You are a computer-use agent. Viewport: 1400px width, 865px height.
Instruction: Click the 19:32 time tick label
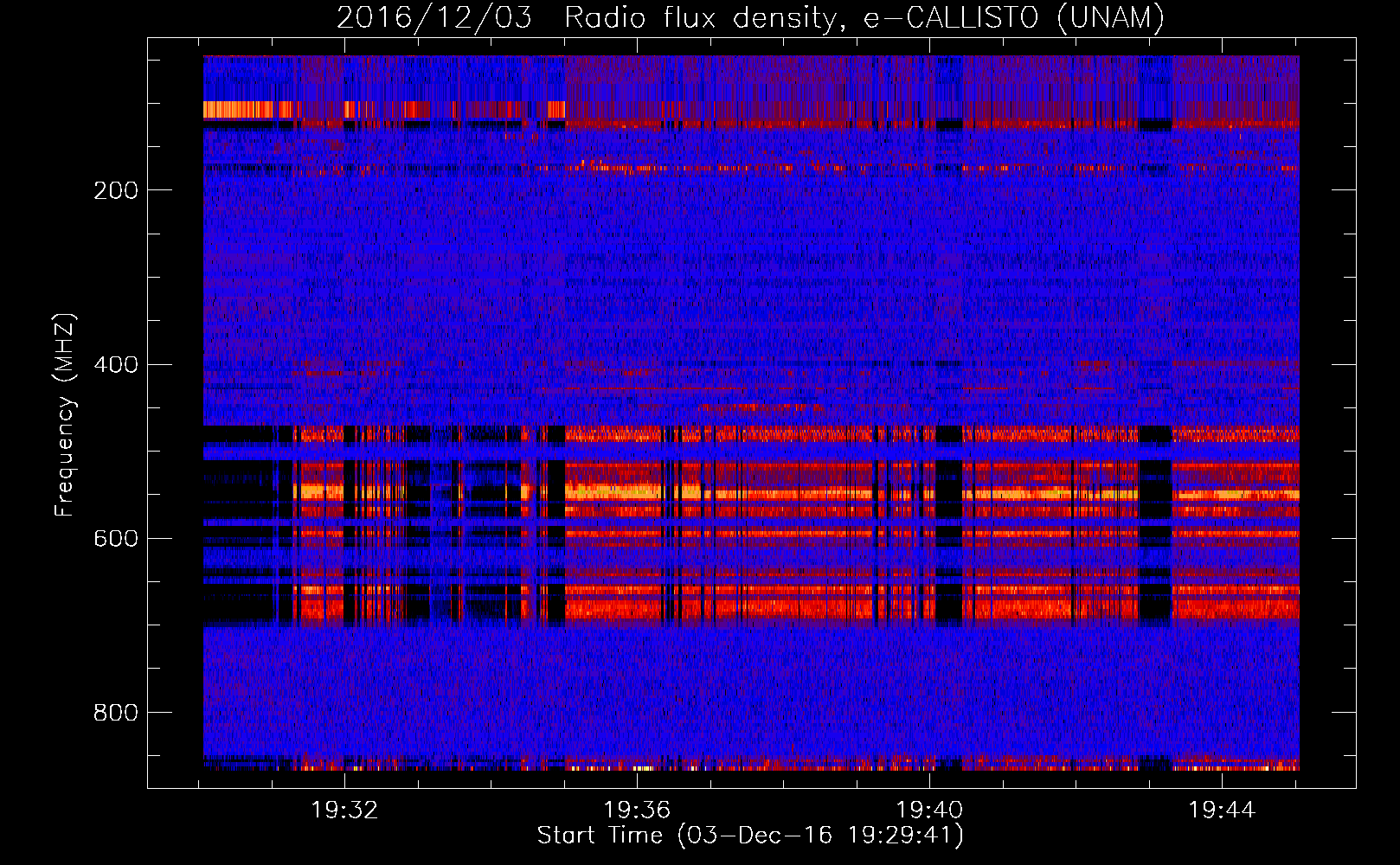point(345,811)
